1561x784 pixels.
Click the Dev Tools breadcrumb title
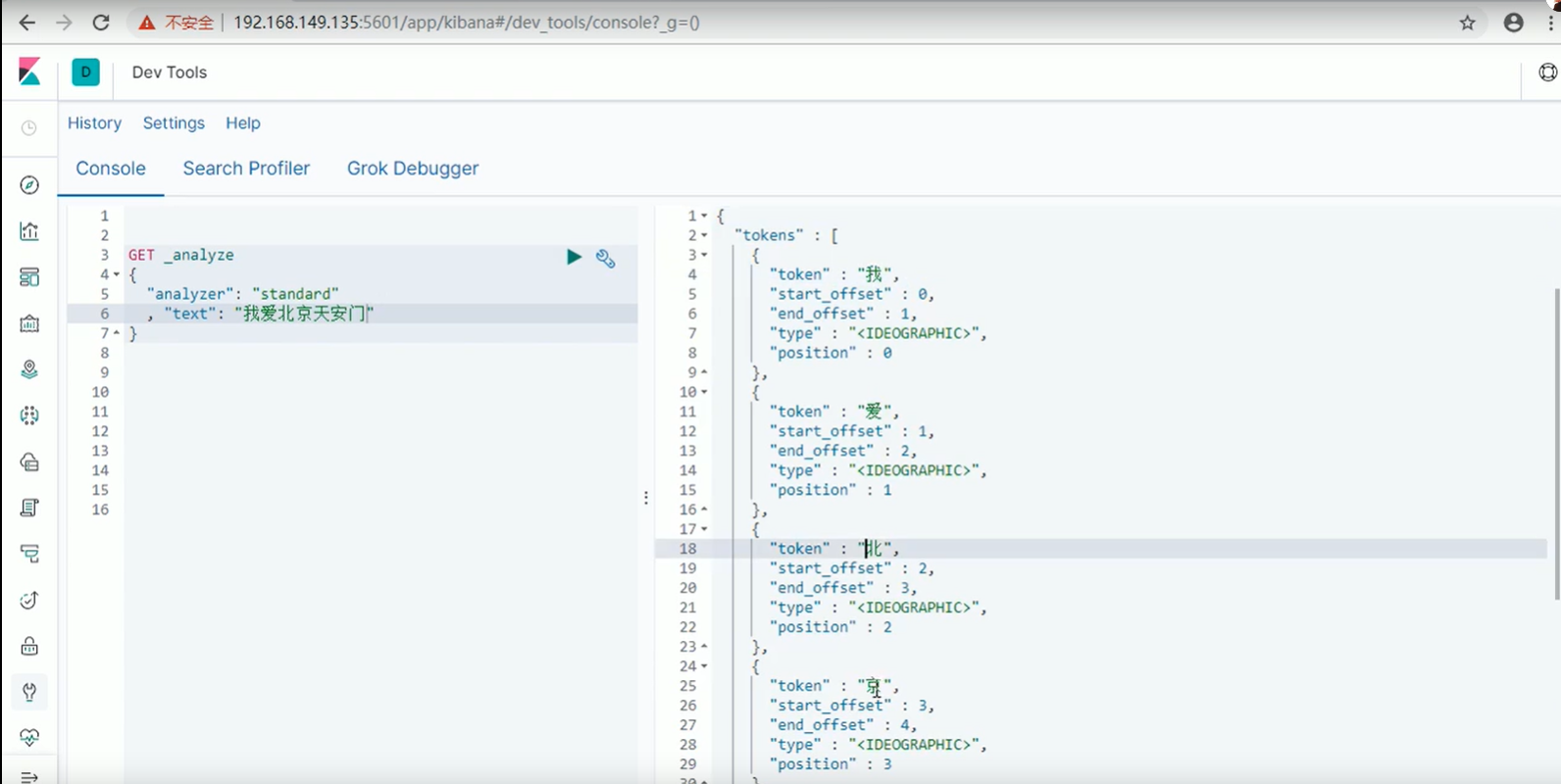pos(170,73)
